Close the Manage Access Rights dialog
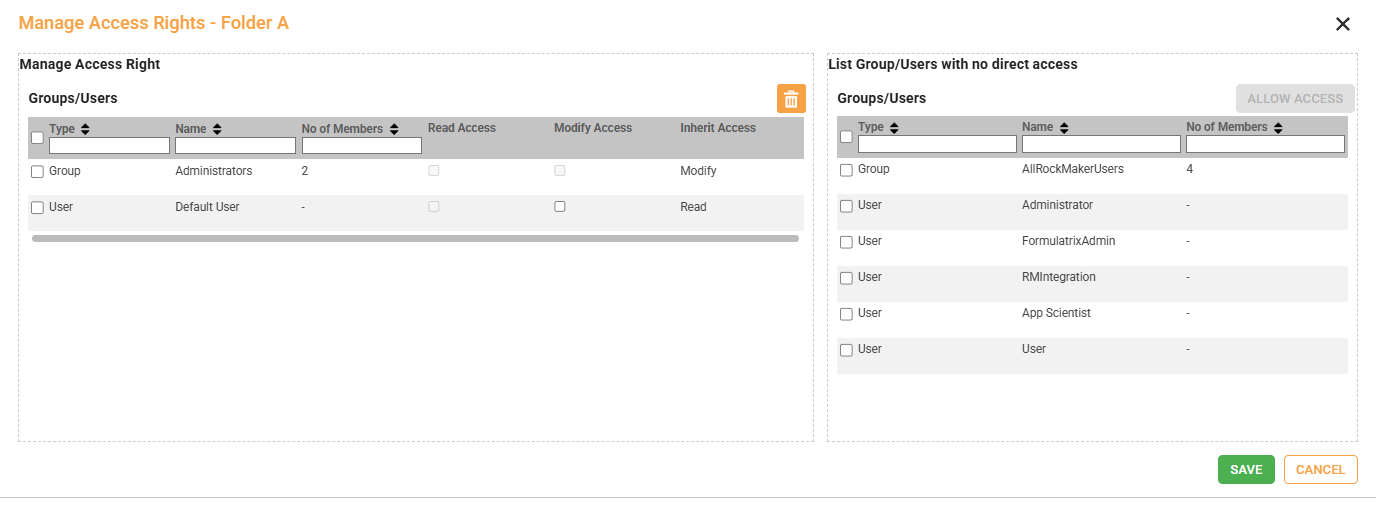Image resolution: width=1376 pixels, height=505 pixels. pos(1343,24)
